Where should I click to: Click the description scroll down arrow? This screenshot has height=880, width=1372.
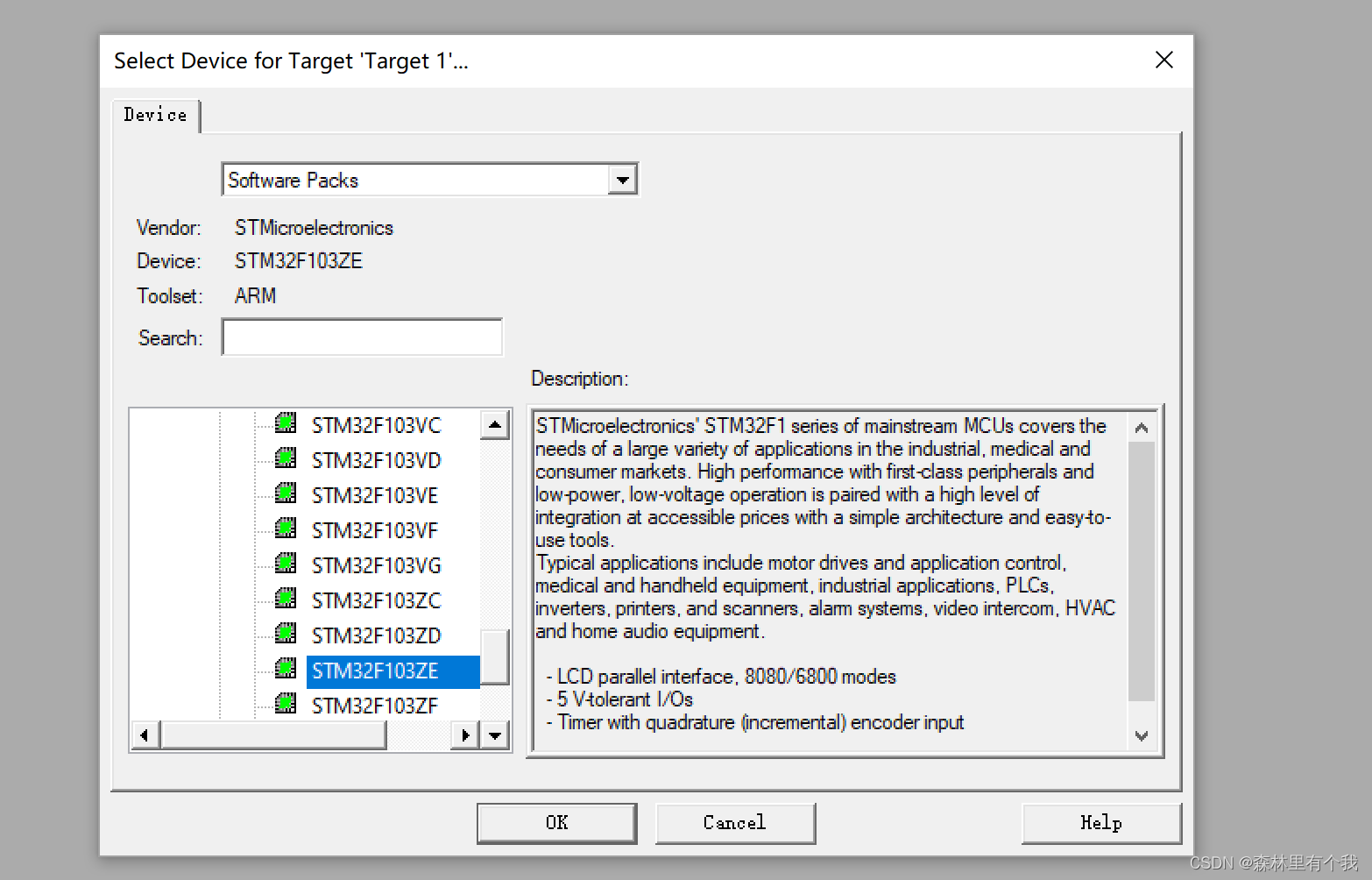pos(1141,735)
